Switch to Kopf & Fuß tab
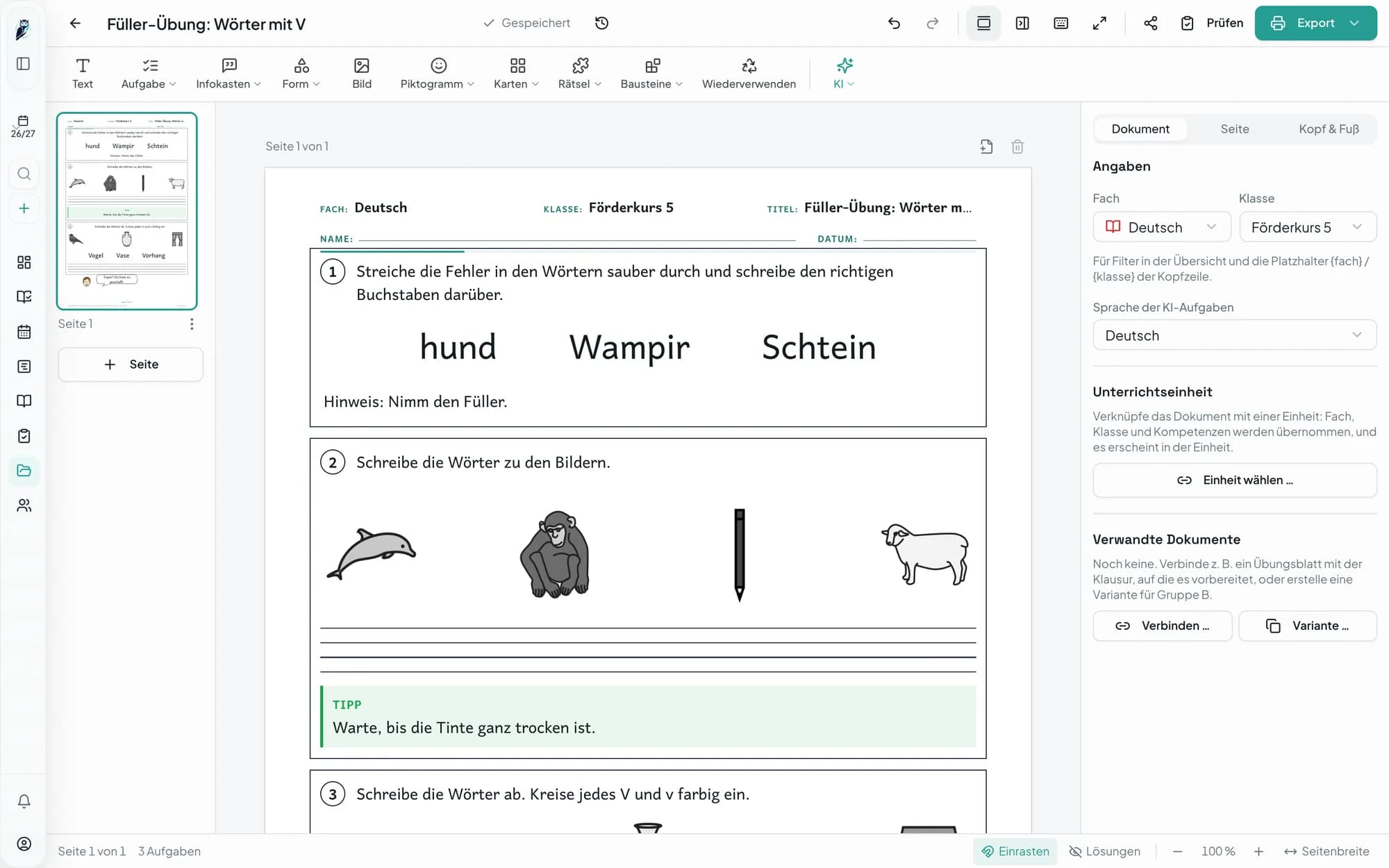The image size is (1389, 868). click(x=1329, y=129)
